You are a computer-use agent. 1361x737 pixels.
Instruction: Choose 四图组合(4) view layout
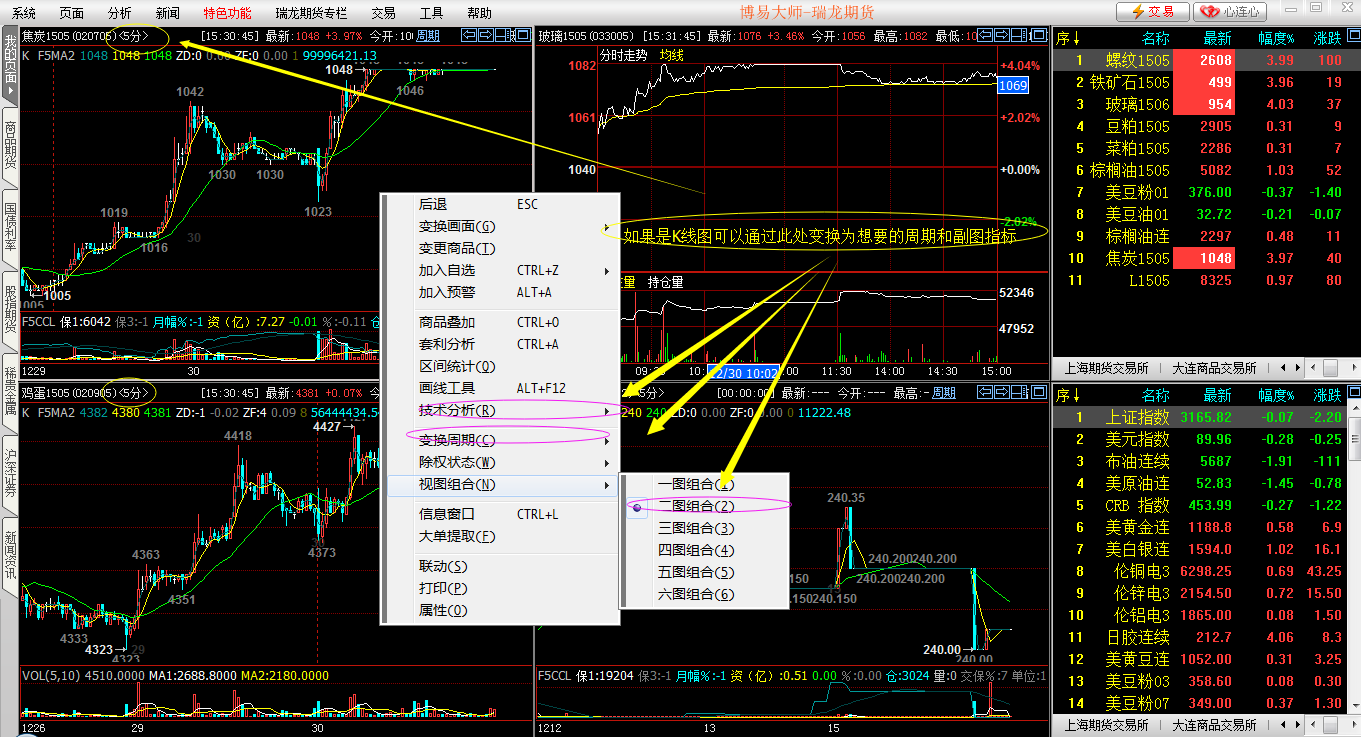(696, 551)
